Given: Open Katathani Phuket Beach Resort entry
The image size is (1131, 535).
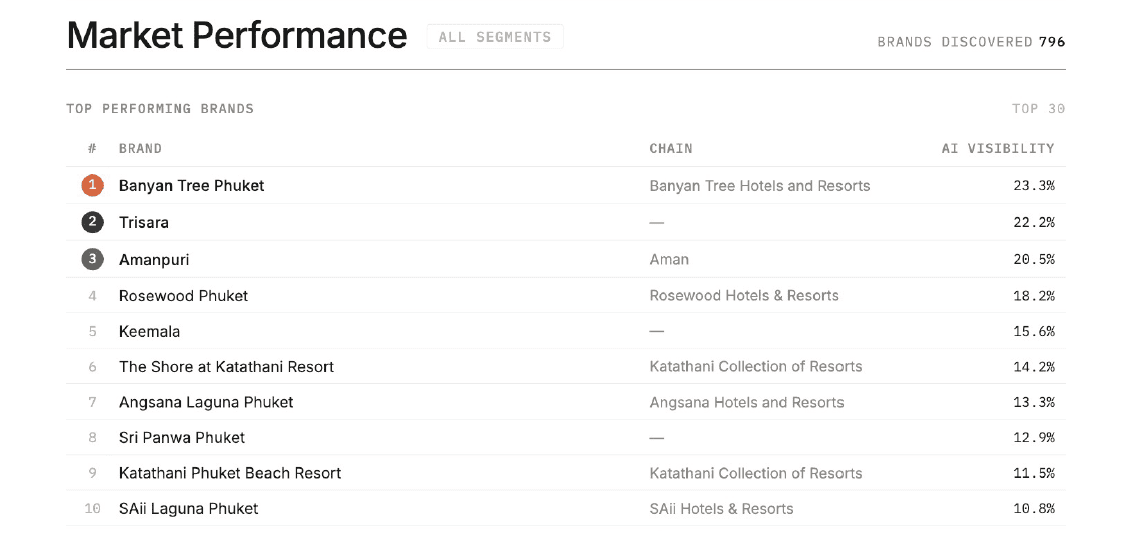Looking at the screenshot, I should [x=230, y=473].
